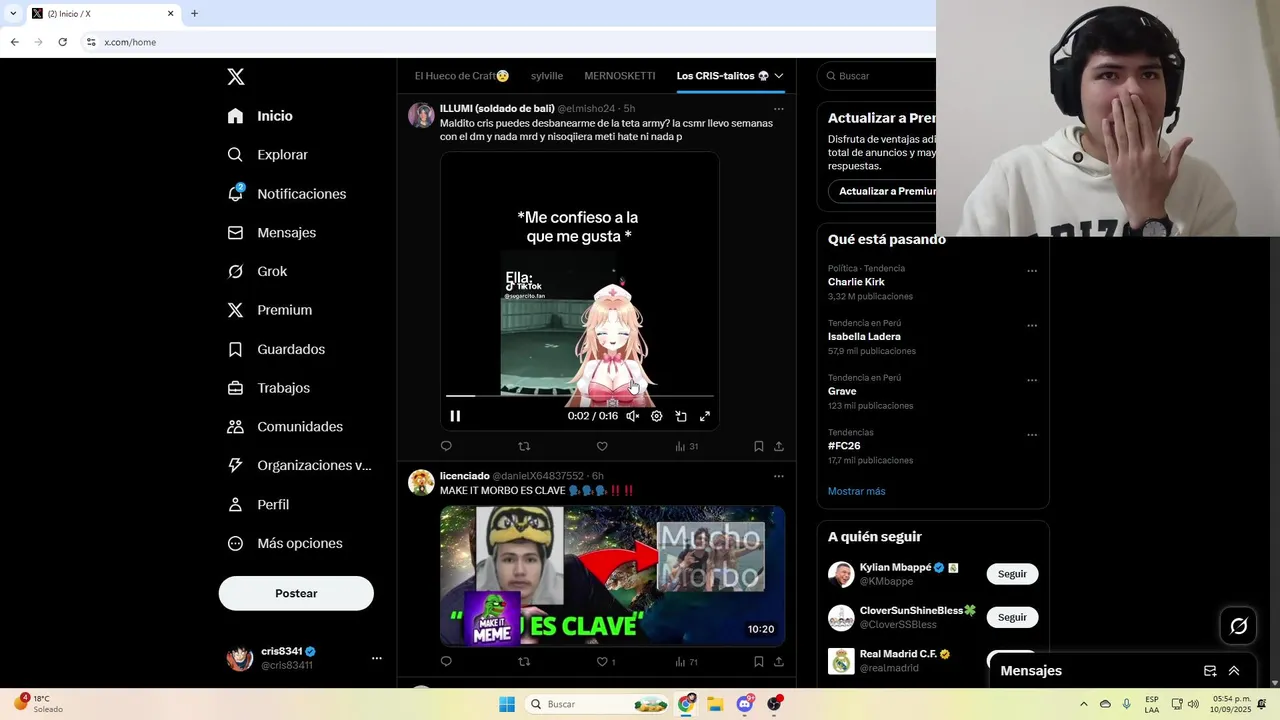Reply to ILLUMI's post
Screen dimensions: 1280x720
pos(446,446)
